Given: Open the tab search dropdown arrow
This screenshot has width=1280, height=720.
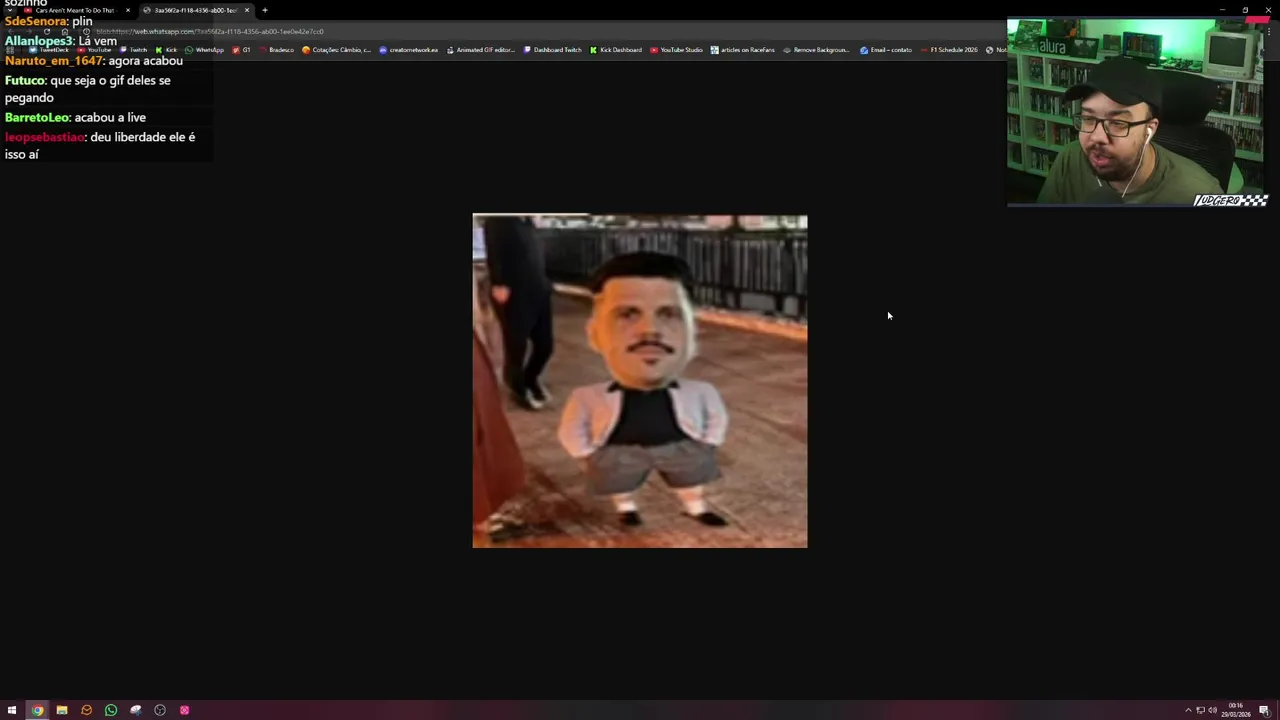Looking at the screenshot, I should tap(9, 10).
